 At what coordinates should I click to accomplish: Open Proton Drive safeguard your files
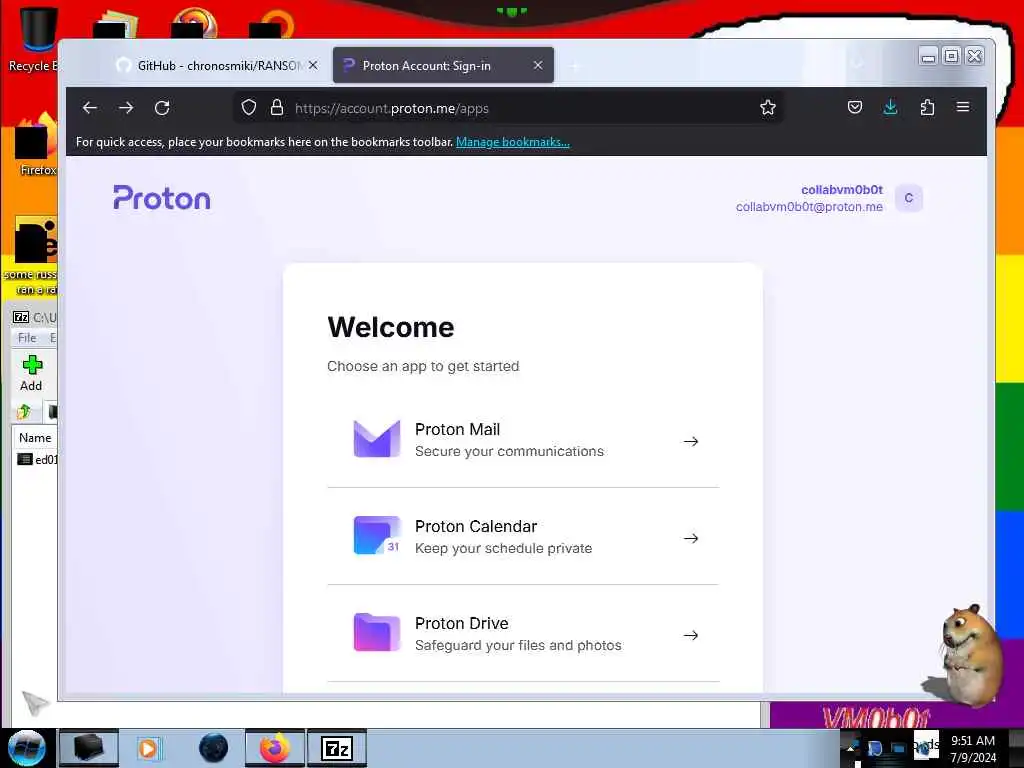[523, 633]
